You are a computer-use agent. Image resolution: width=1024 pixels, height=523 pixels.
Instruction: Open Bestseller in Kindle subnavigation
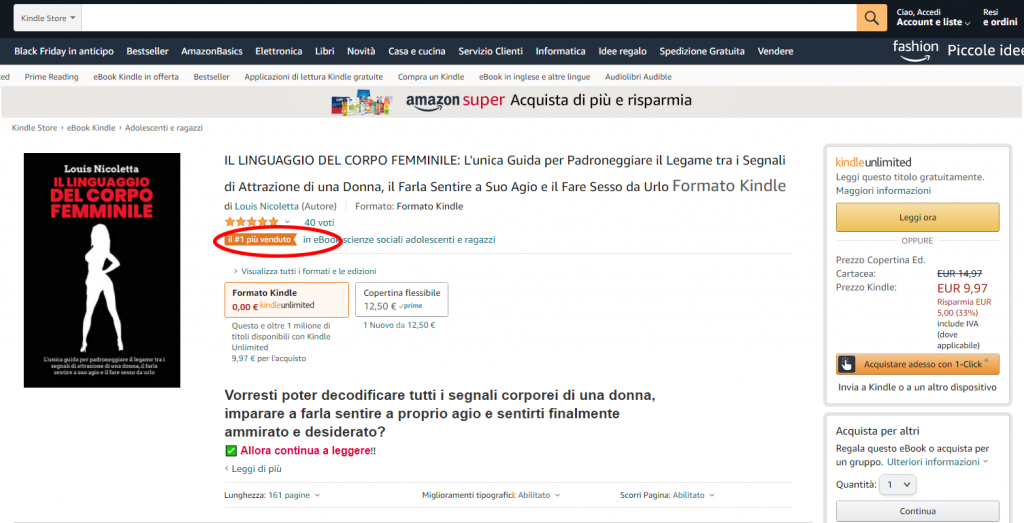click(x=212, y=77)
